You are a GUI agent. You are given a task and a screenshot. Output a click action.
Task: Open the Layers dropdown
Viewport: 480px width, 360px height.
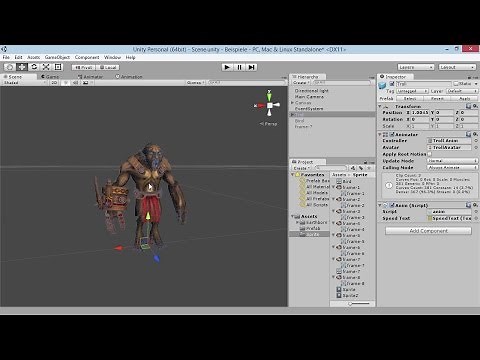tap(416, 67)
